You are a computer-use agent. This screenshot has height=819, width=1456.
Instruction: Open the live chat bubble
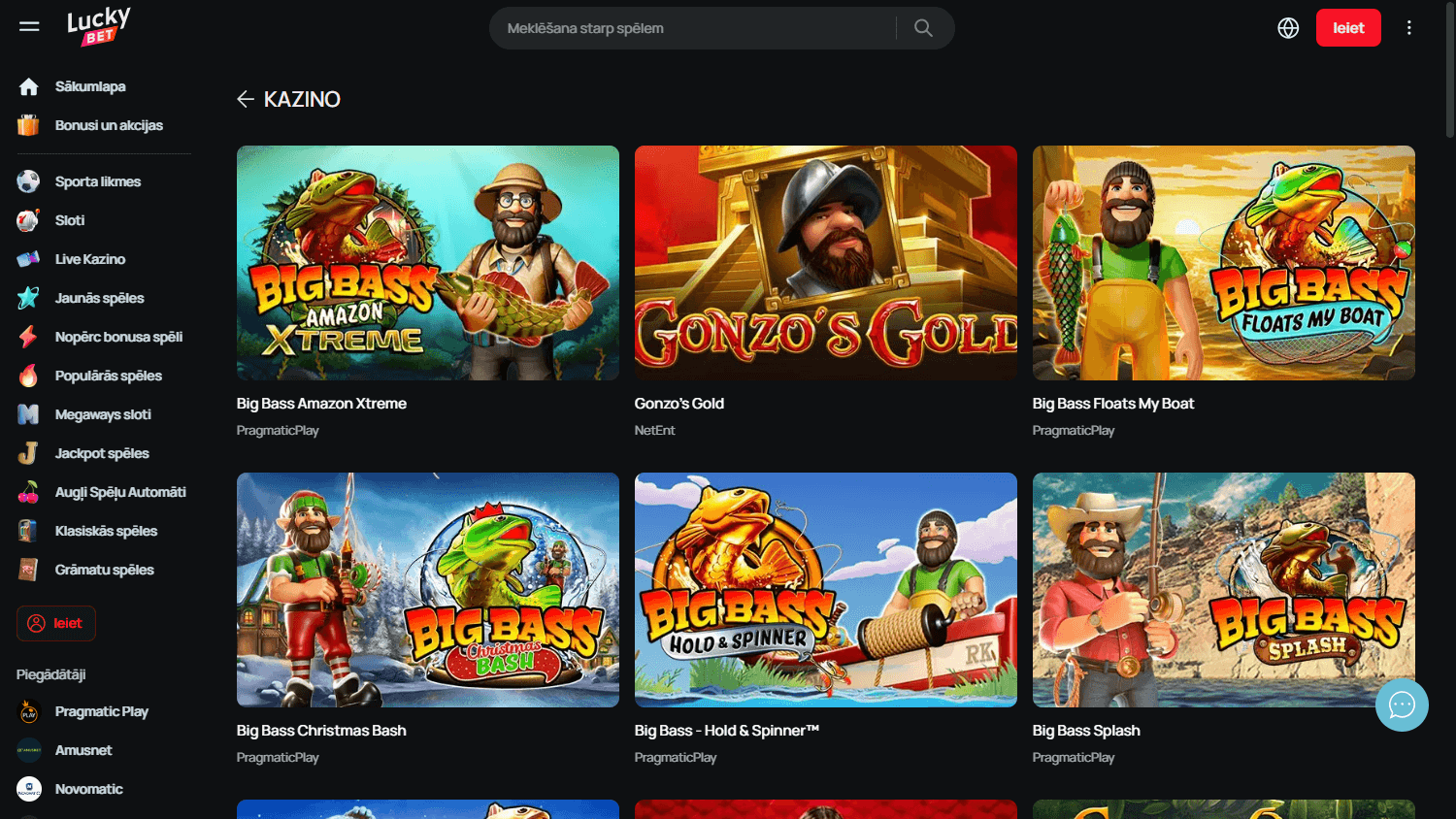click(1402, 704)
